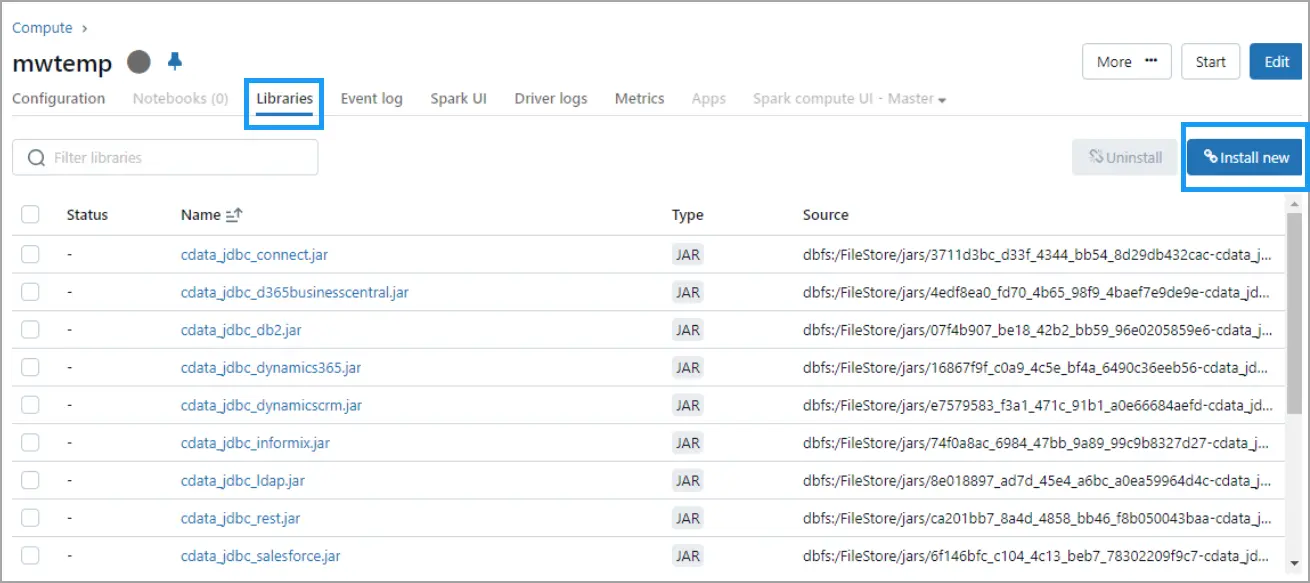The width and height of the screenshot is (1310, 583).
Task: Select the cdata_jdbc_db2.jar row checkbox
Action: click(30, 330)
